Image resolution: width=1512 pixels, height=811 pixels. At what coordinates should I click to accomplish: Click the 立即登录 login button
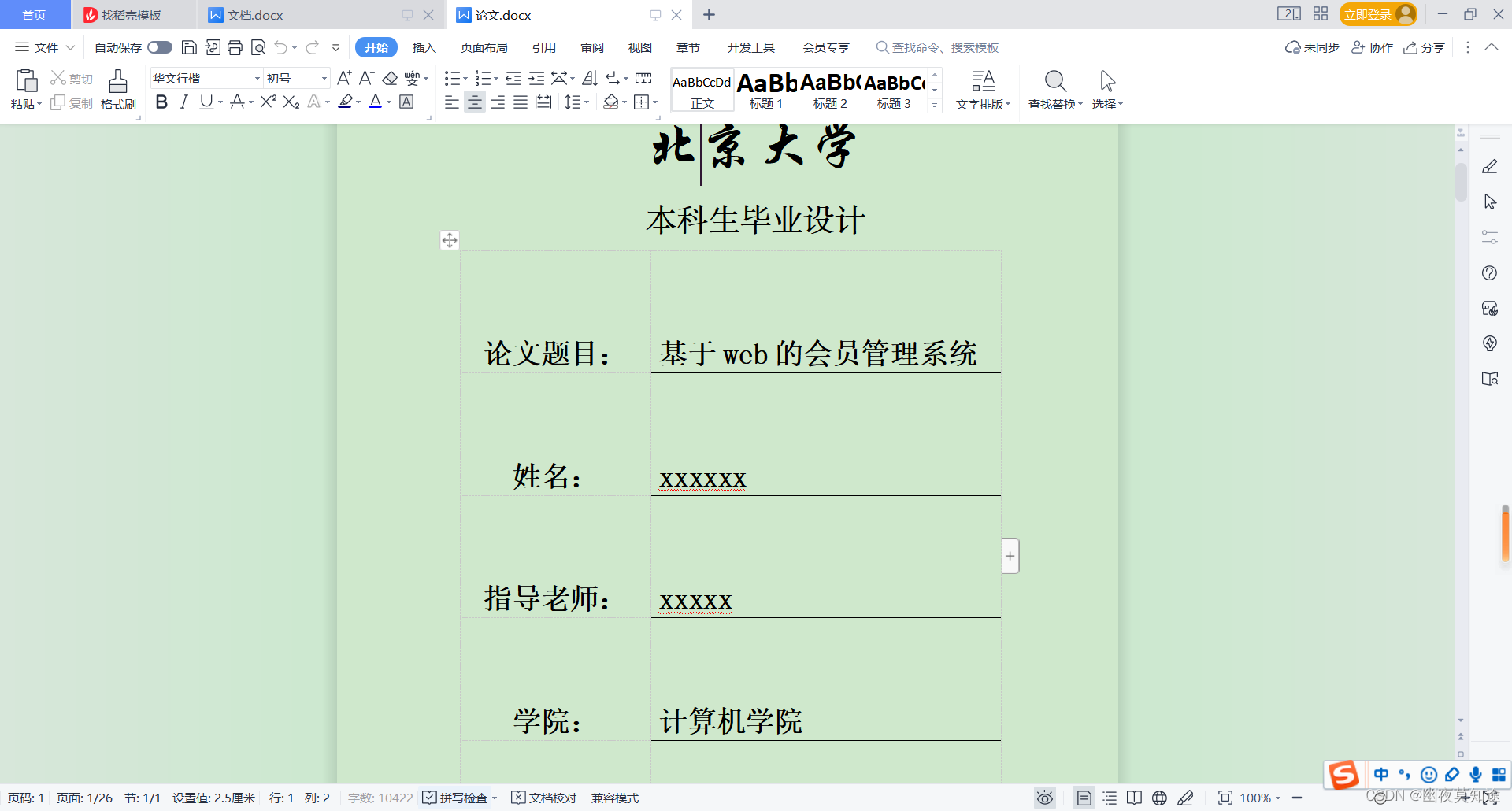click(x=1377, y=14)
